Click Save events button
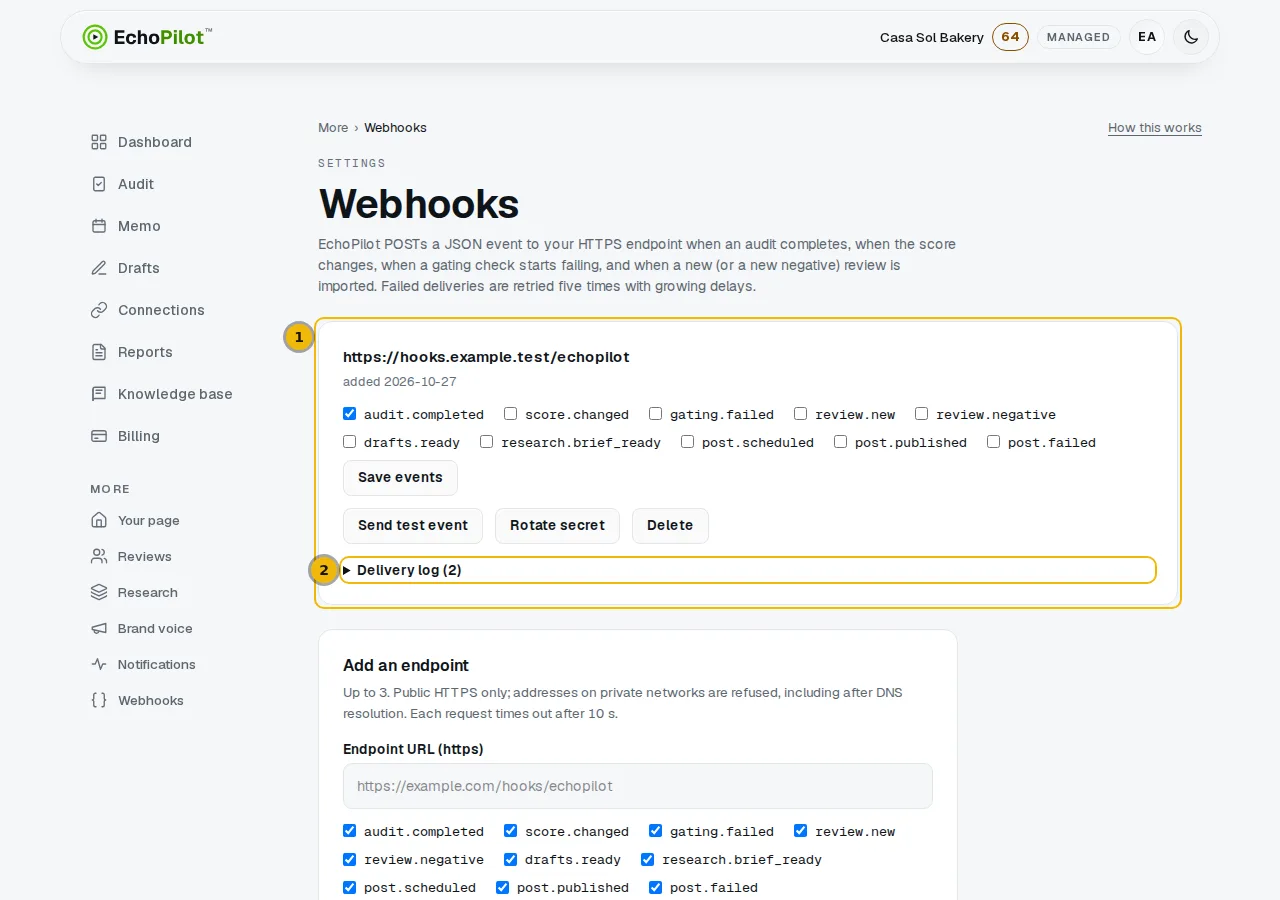Viewport: 1280px width, 900px height. coord(400,478)
